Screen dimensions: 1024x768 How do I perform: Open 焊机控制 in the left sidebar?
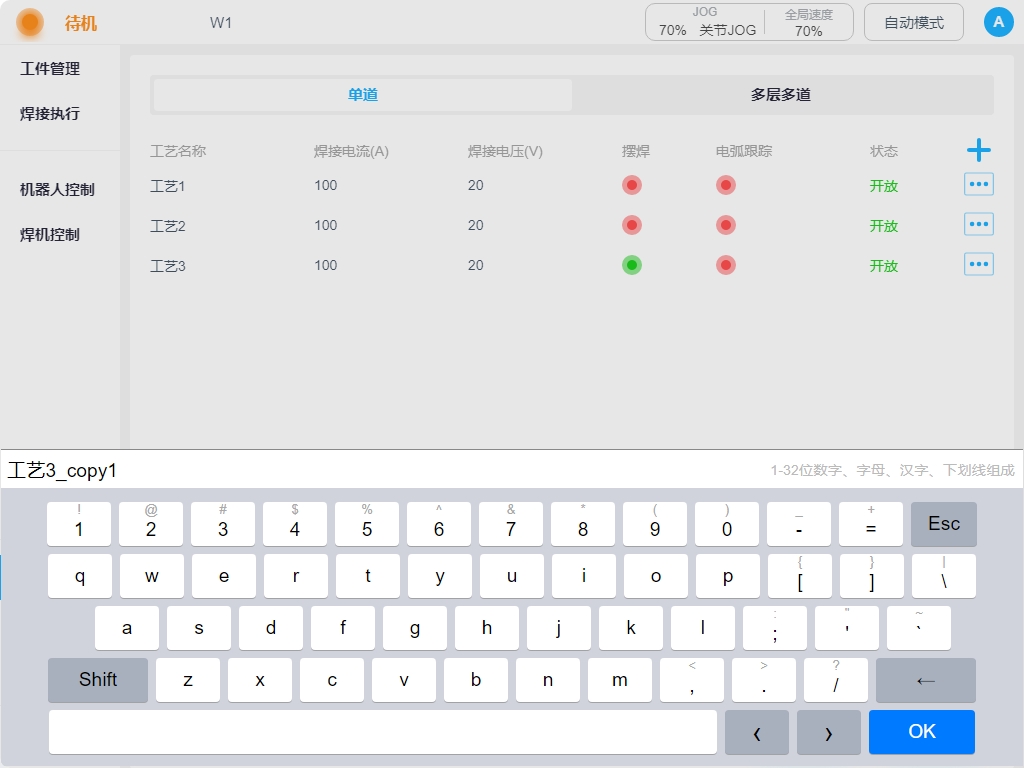pyautogui.click(x=50, y=235)
